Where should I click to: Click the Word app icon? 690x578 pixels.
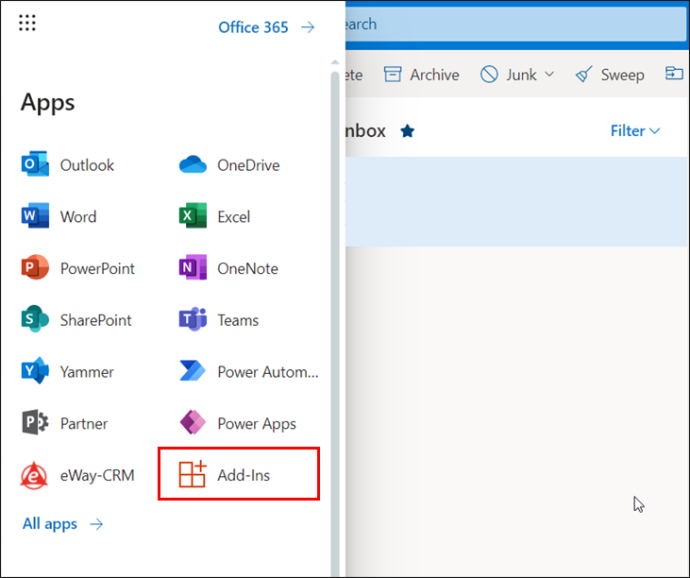pos(35,216)
